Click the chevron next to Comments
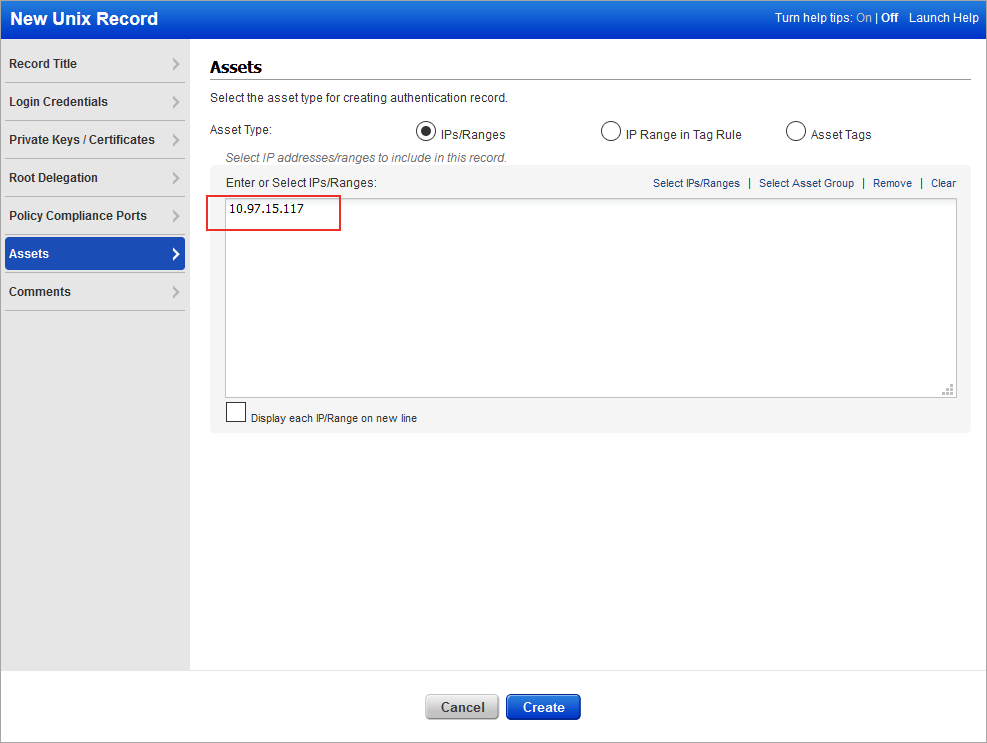The image size is (987, 743). tap(176, 292)
